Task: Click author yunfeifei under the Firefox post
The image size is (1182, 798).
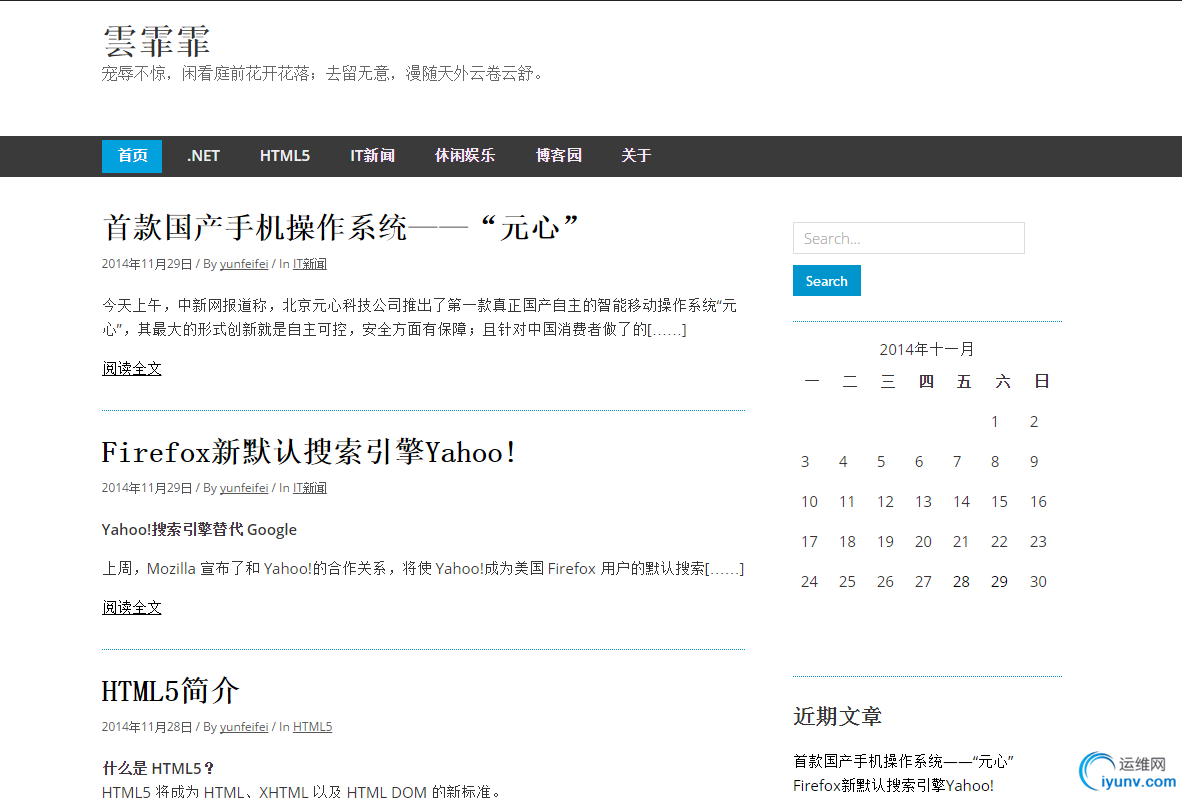Action: pyautogui.click(x=243, y=488)
